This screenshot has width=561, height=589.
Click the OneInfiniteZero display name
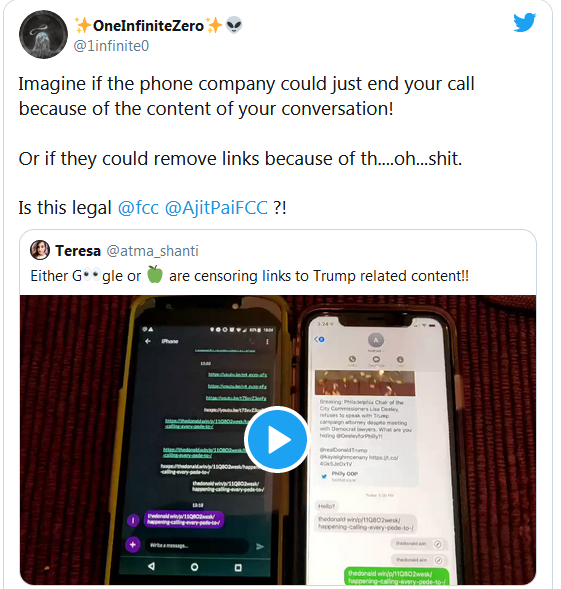148,26
